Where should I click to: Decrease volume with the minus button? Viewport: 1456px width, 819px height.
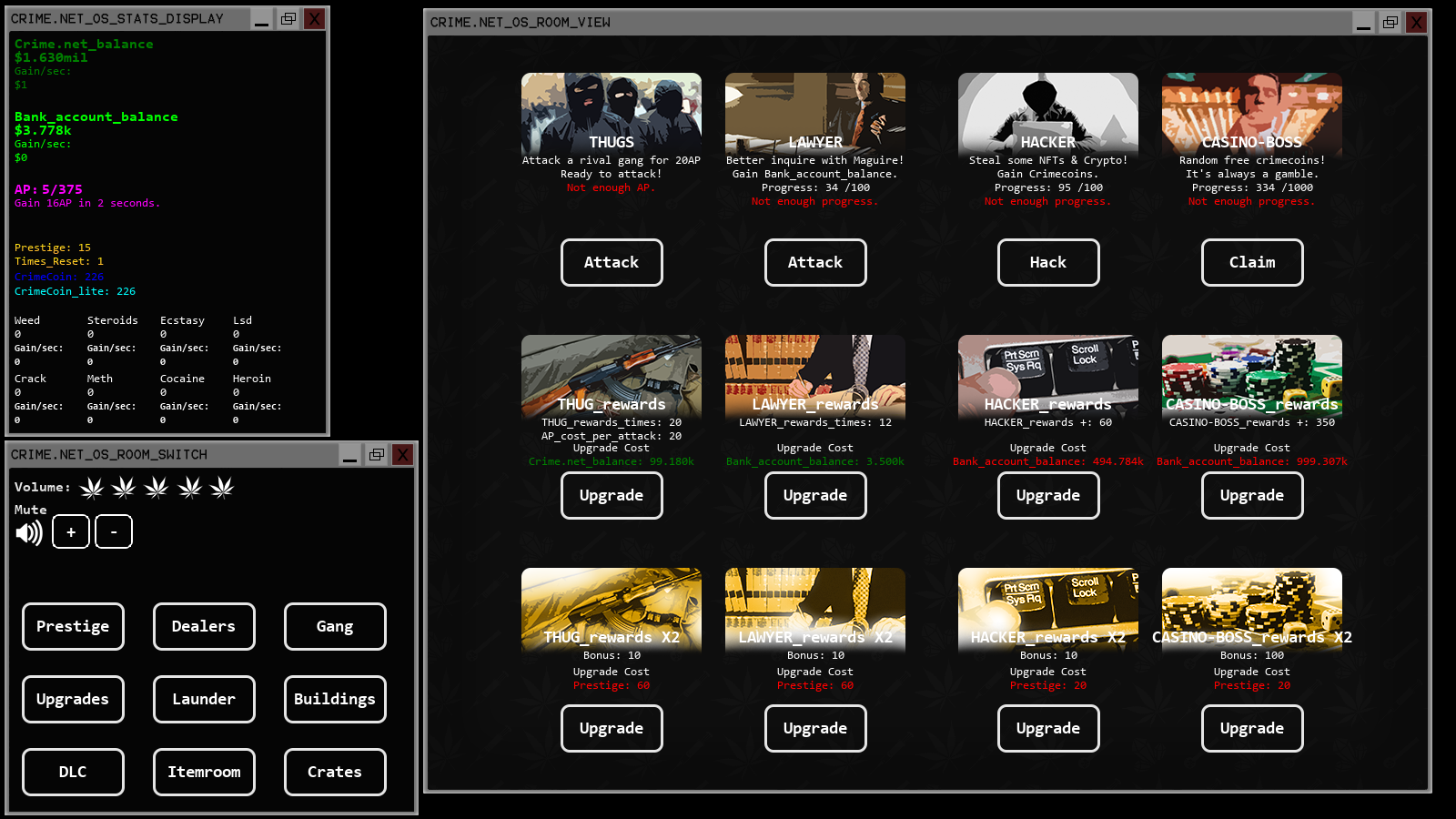pyautogui.click(x=114, y=531)
